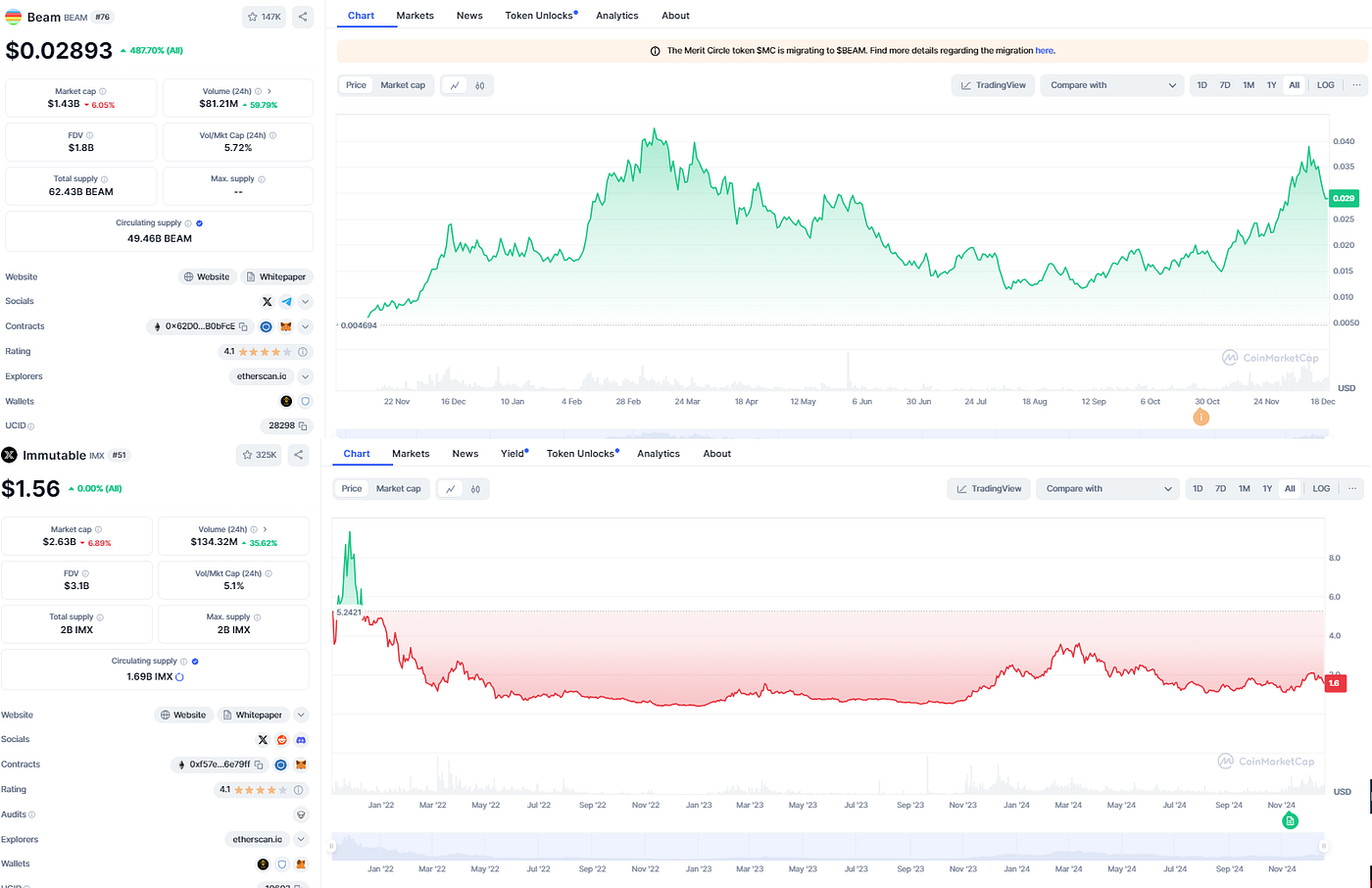1372x888 pixels.
Task: Open Beam Markets tab
Action: pos(416,16)
